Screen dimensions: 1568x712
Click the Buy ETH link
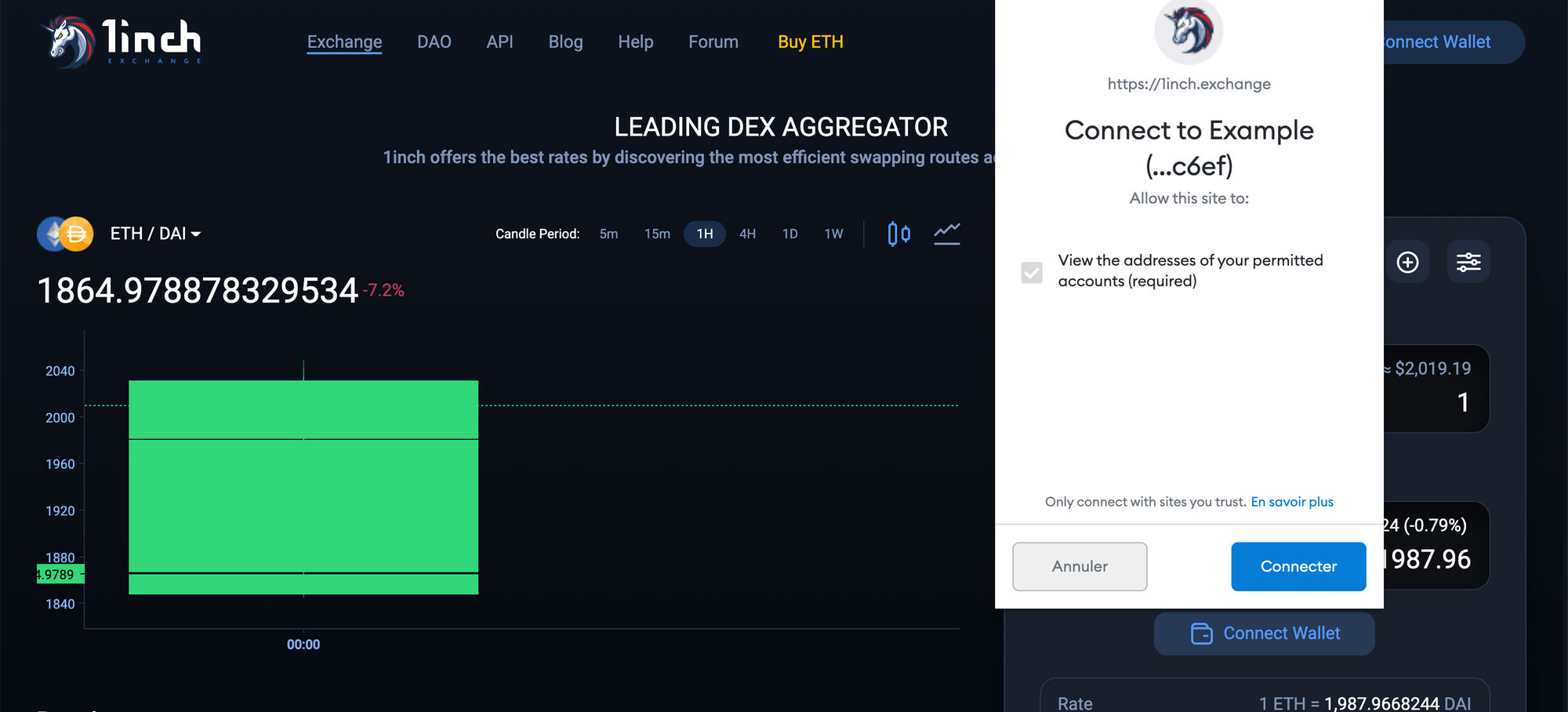pyautogui.click(x=811, y=42)
